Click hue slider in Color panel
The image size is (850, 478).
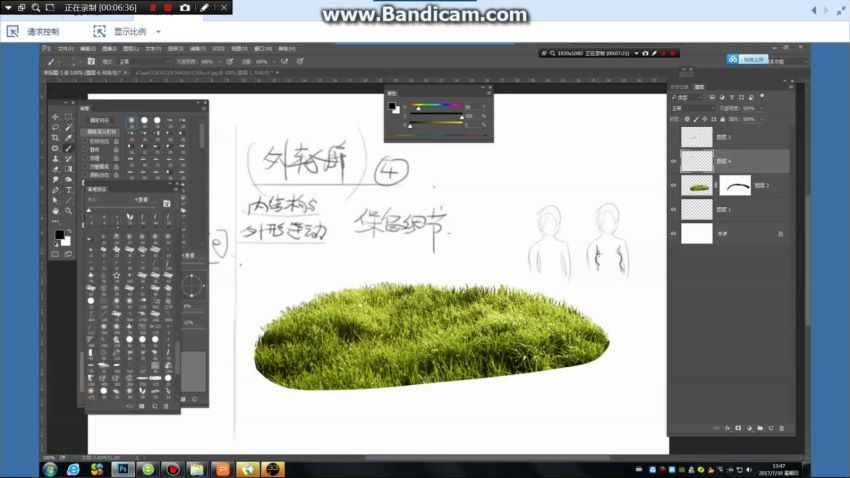click(x=436, y=105)
